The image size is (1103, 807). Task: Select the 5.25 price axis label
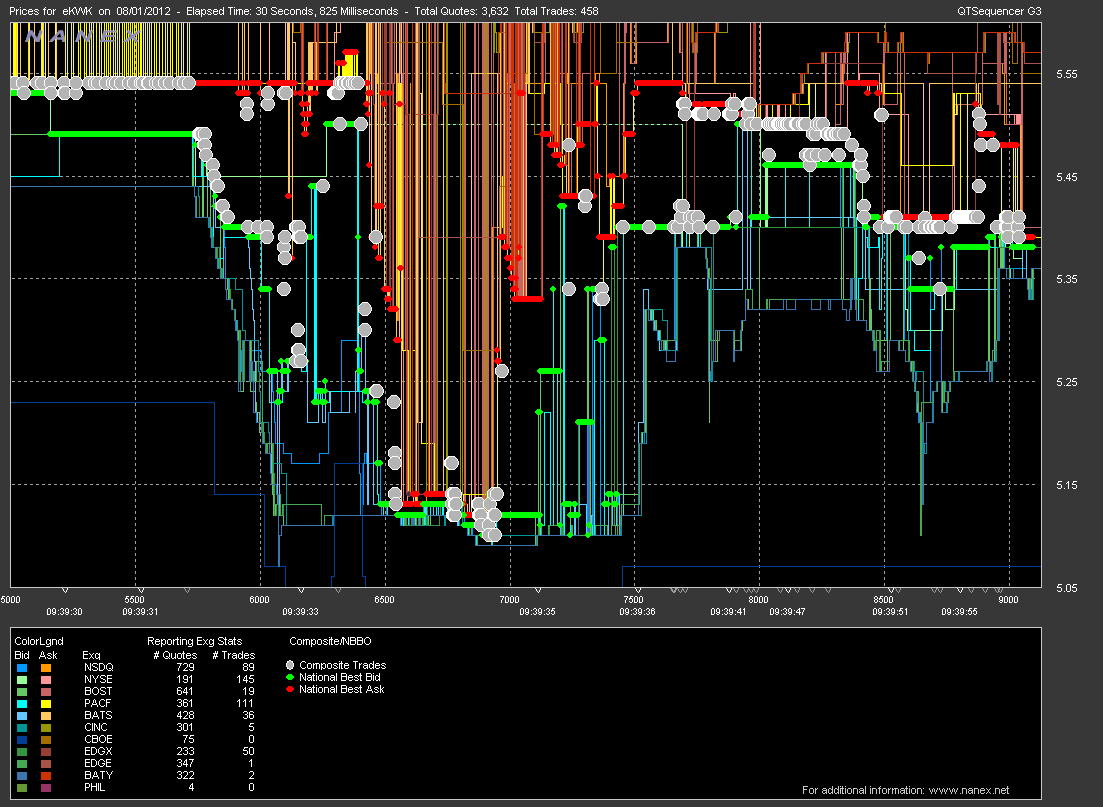point(1066,381)
